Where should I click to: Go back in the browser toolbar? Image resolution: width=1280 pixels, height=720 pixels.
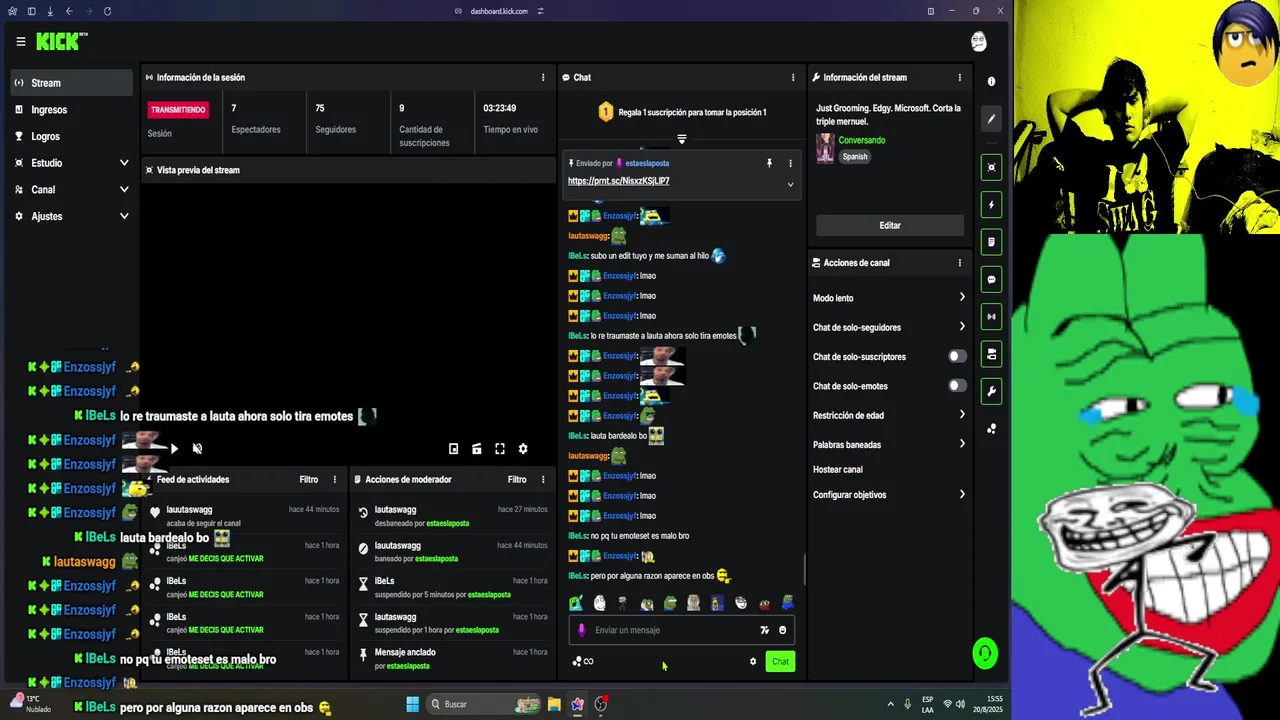[69, 11]
